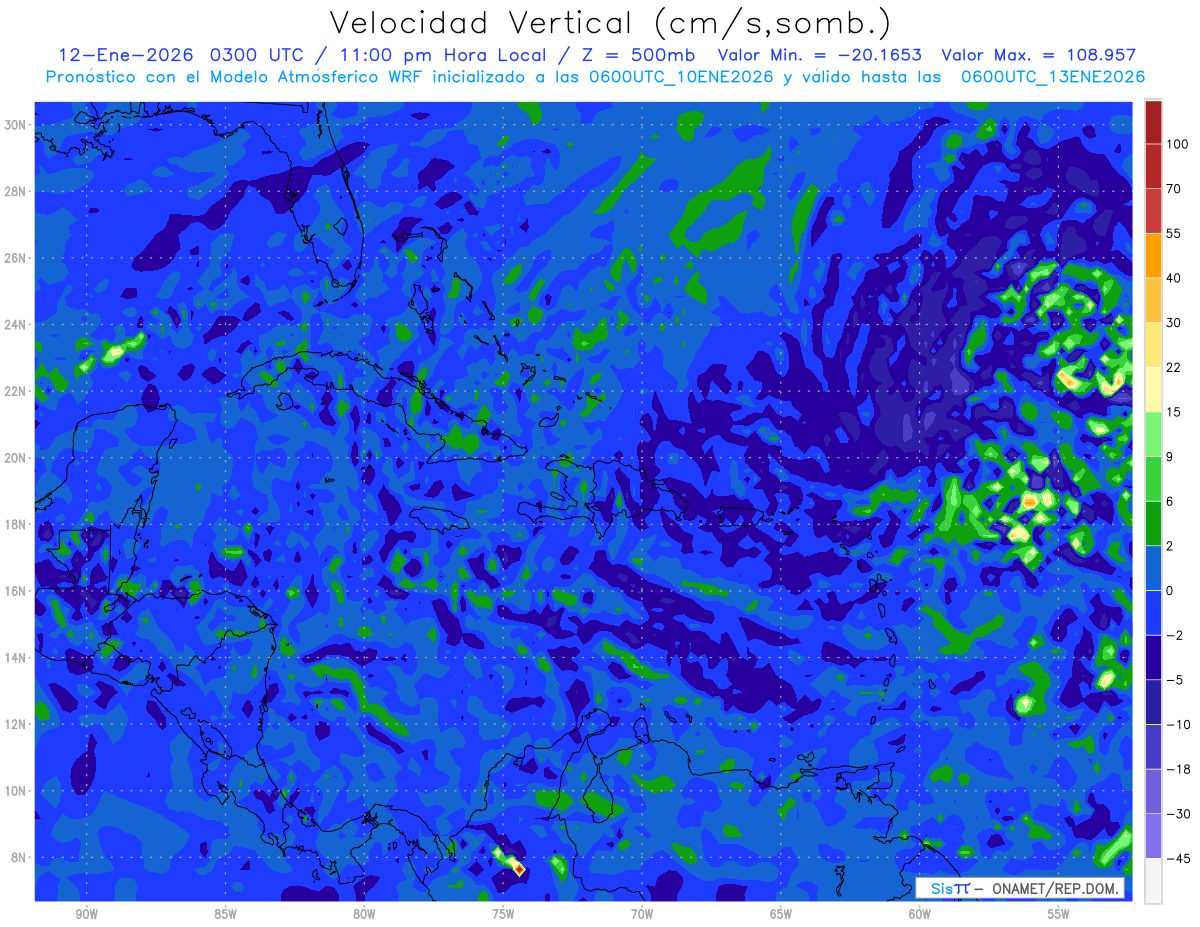Viewport: 1200px width, 927px height.
Task: Click the 18N latitude axis label
Action: tap(17, 524)
